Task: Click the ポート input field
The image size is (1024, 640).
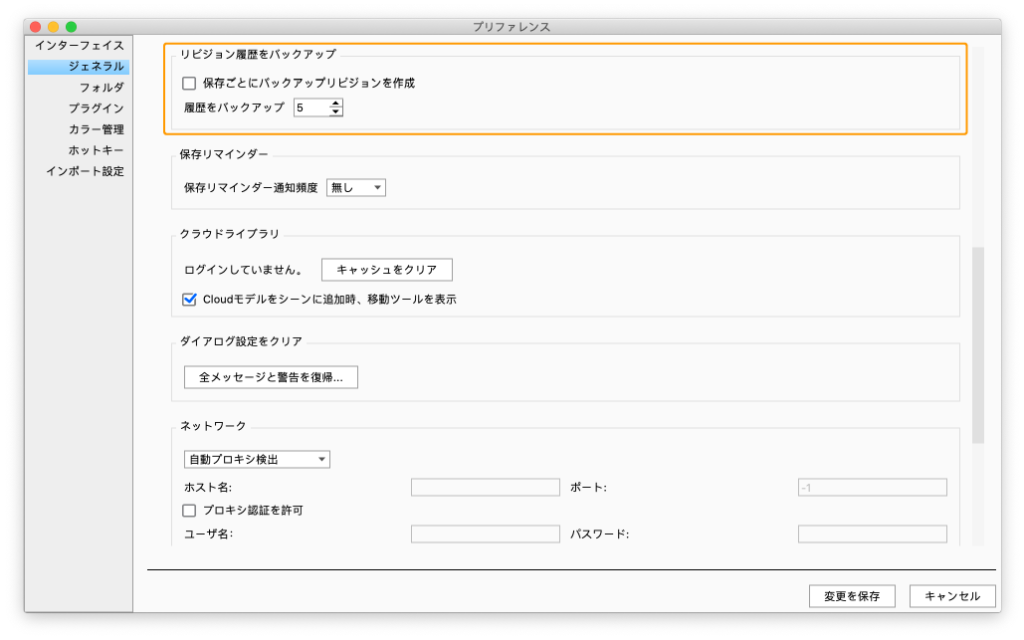Action: pyautogui.click(x=872, y=487)
